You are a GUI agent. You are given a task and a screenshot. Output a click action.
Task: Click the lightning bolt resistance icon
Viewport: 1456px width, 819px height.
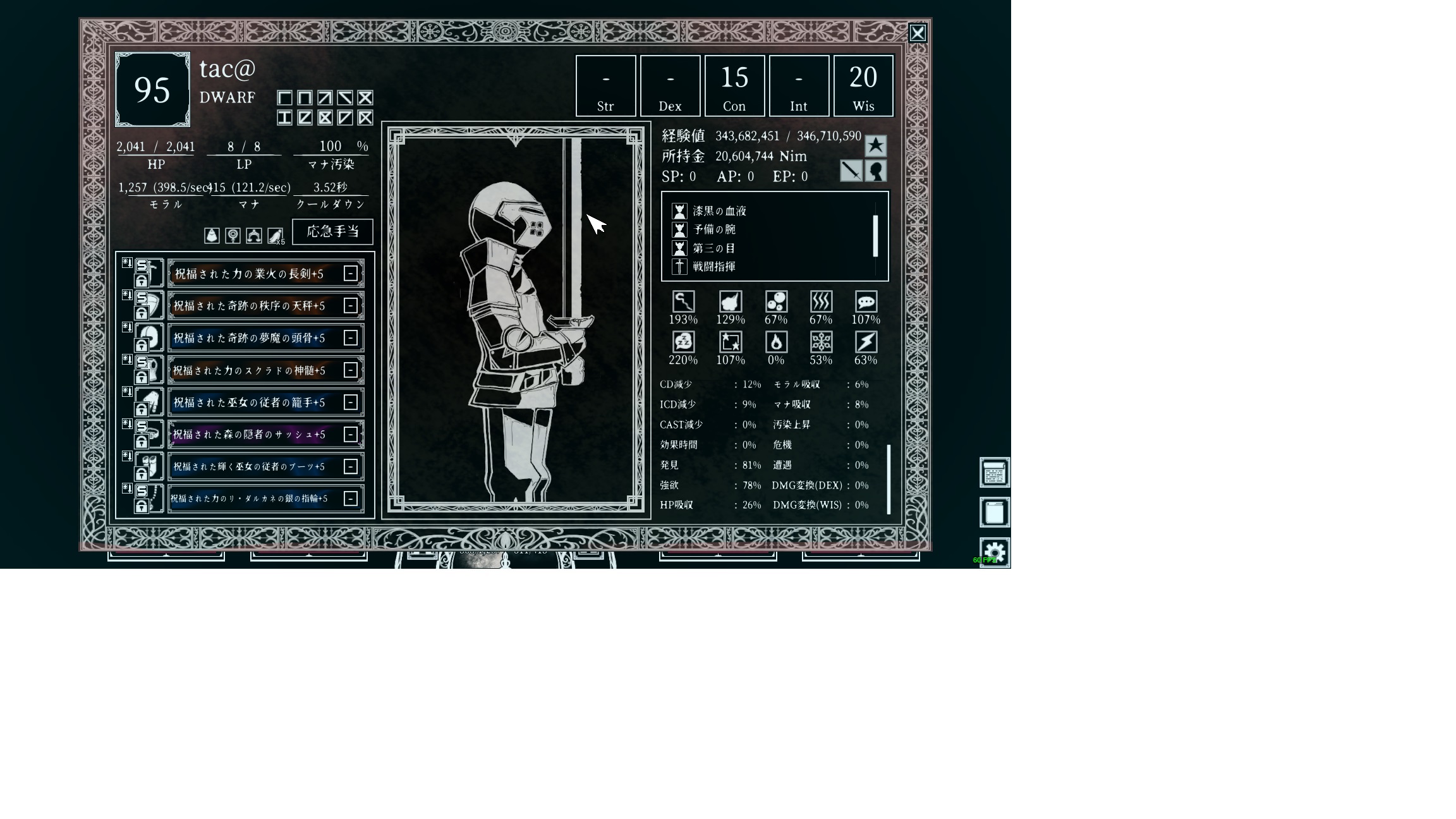point(865,343)
